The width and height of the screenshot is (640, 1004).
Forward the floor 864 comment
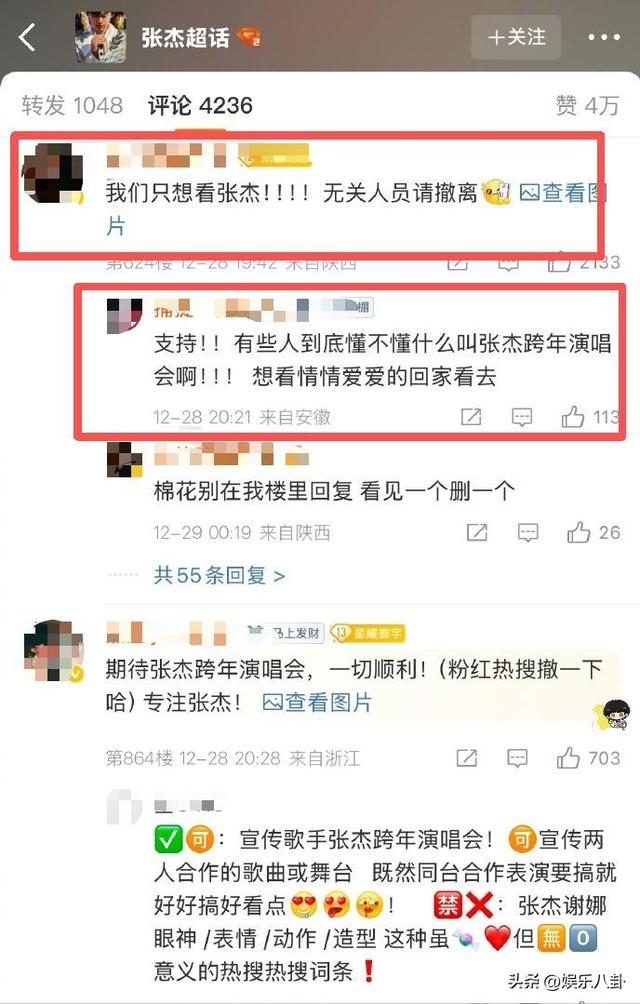(467, 759)
